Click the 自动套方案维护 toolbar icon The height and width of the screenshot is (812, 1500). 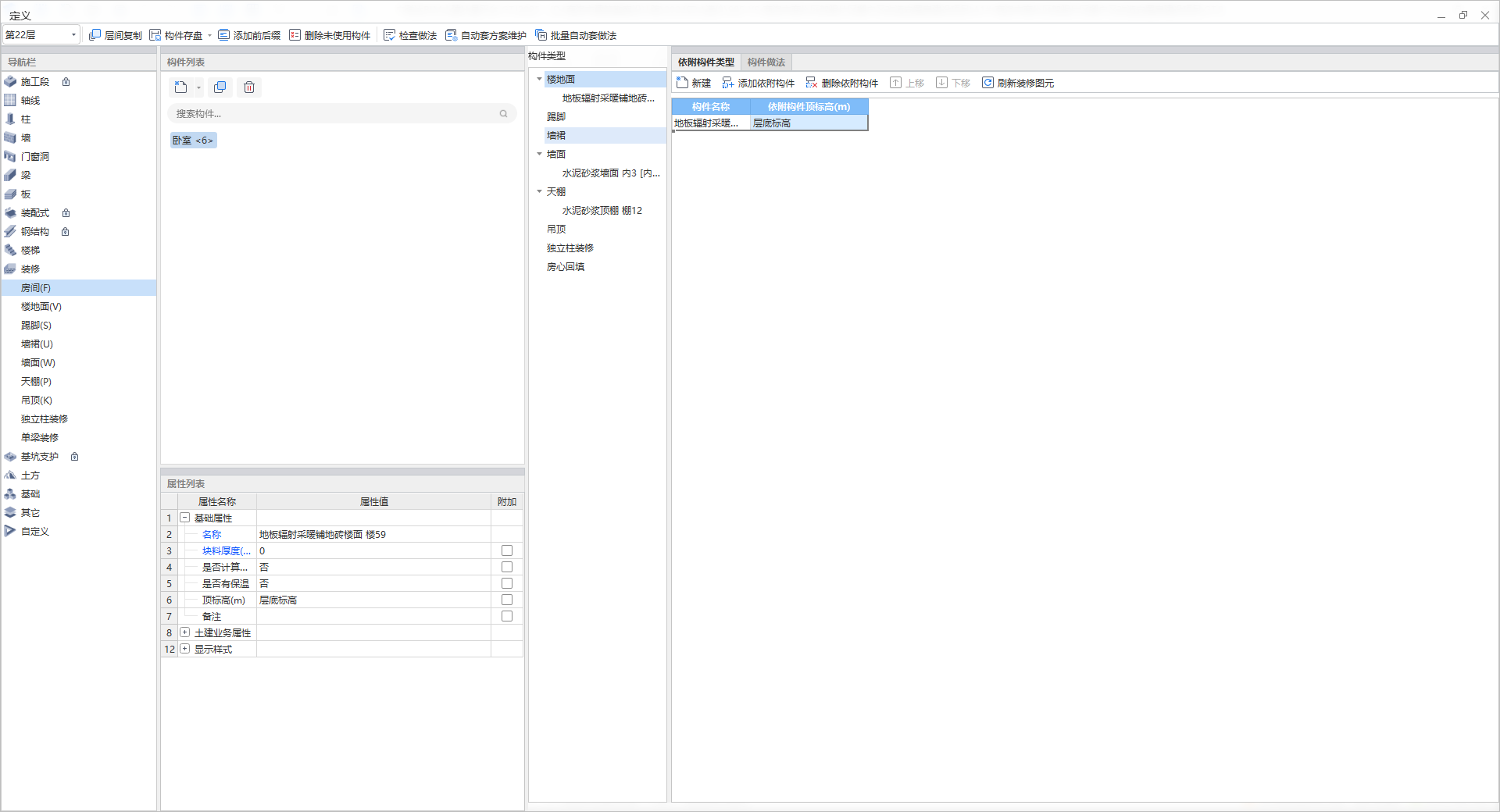point(451,35)
